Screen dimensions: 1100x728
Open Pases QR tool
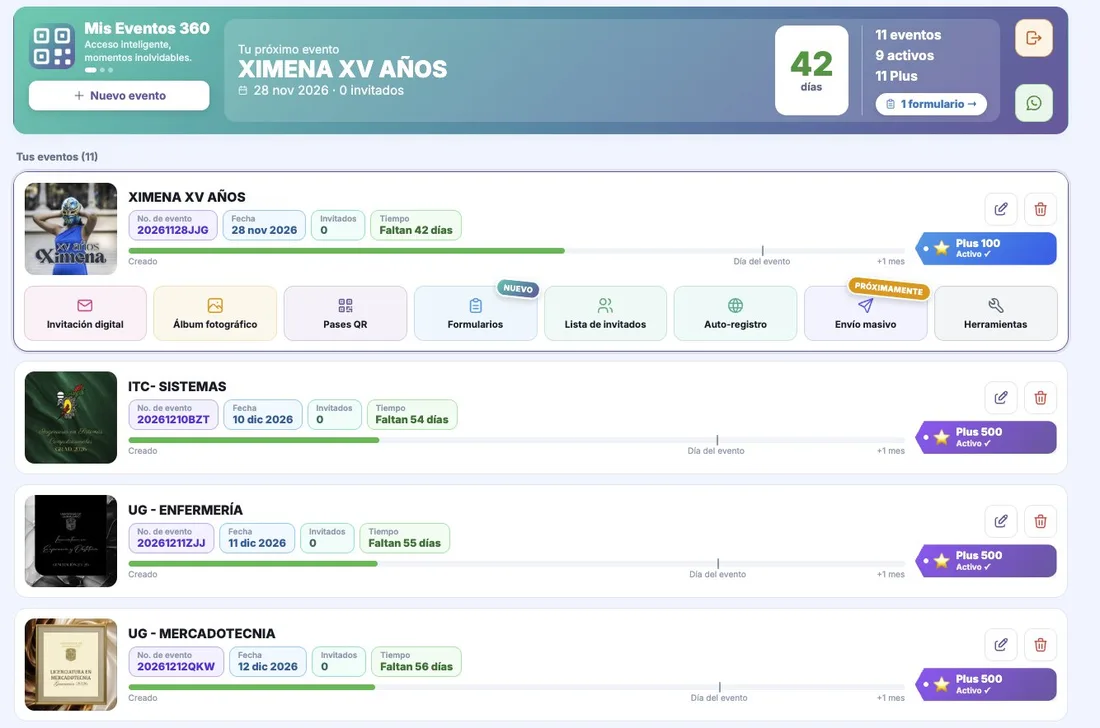click(x=345, y=314)
